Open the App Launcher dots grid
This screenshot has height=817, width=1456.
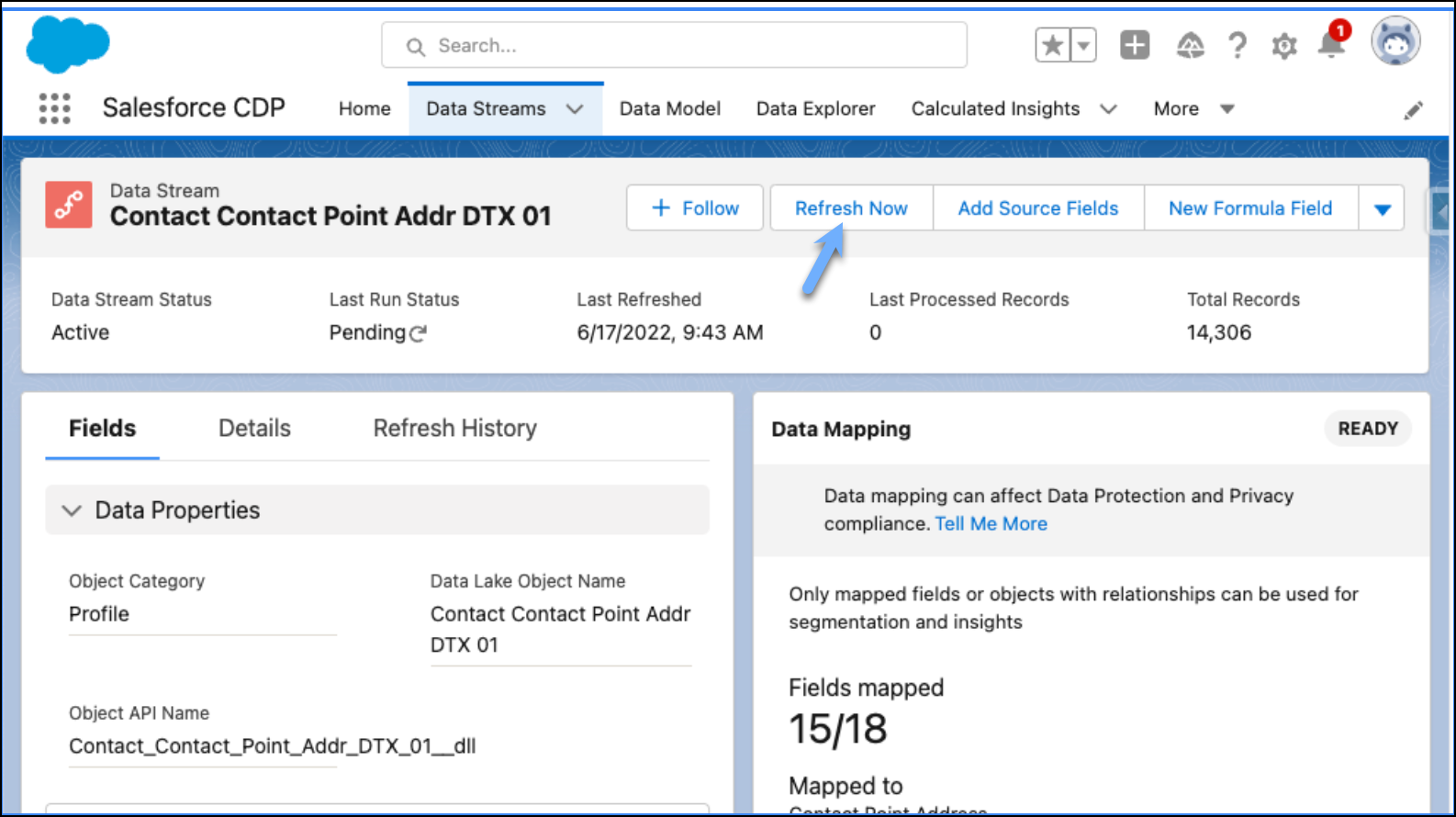pos(54,108)
